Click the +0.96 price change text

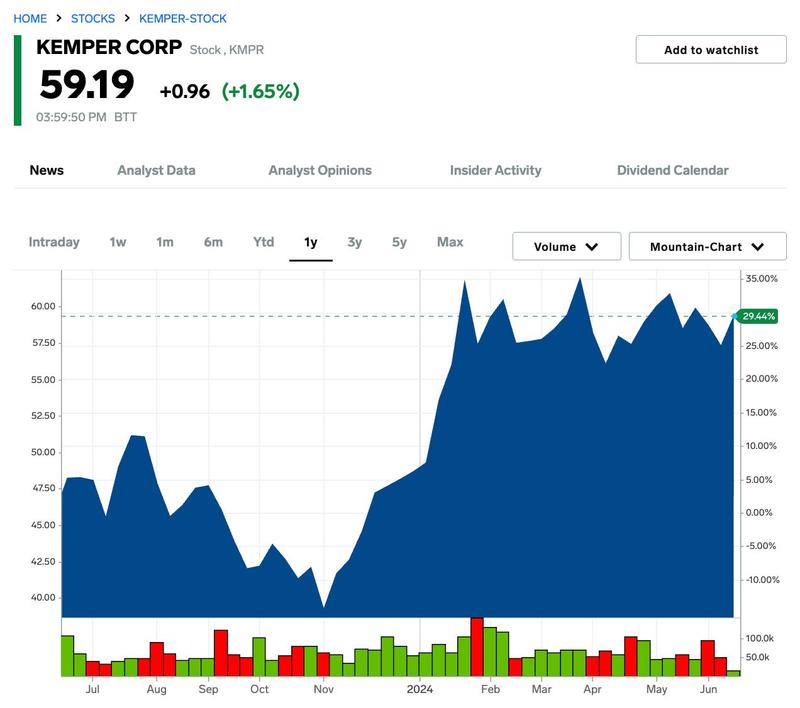pyautogui.click(x=185, y=91)
